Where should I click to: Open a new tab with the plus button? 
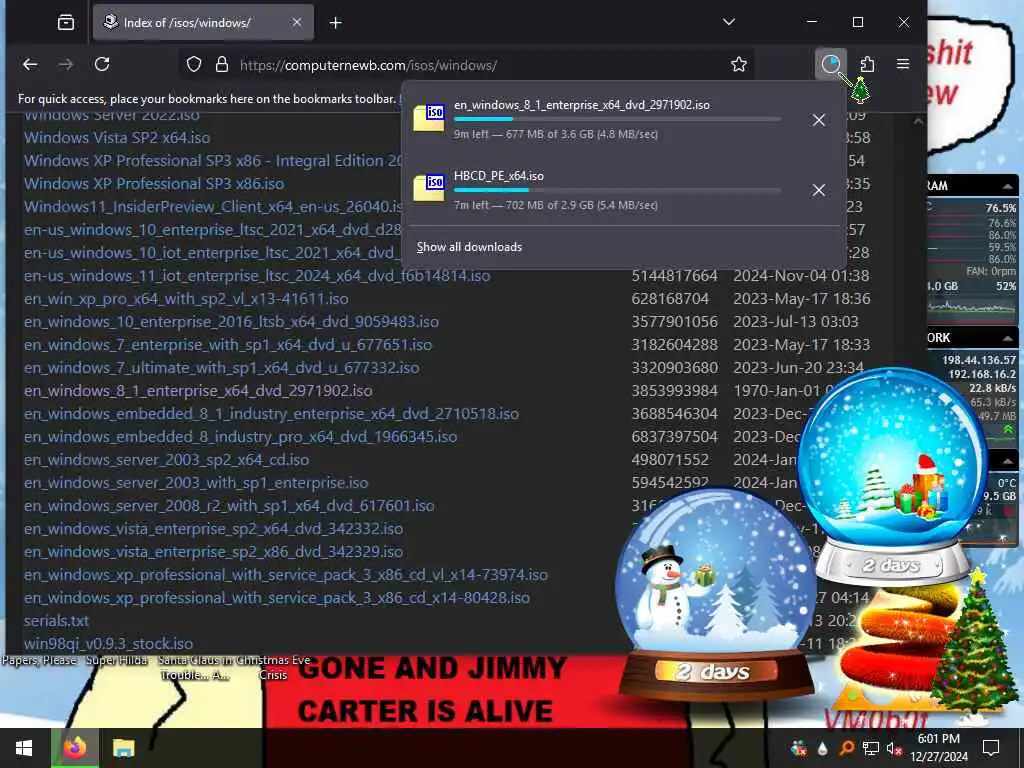click(336, 23)
